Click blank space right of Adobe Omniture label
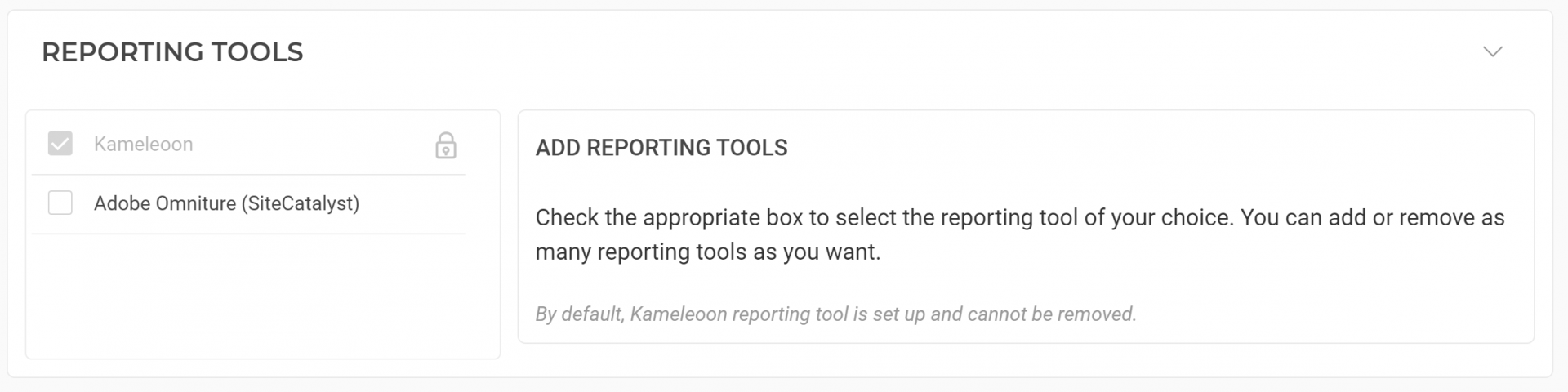This screenshot has width=1568, height=392. tap(412, 203)
